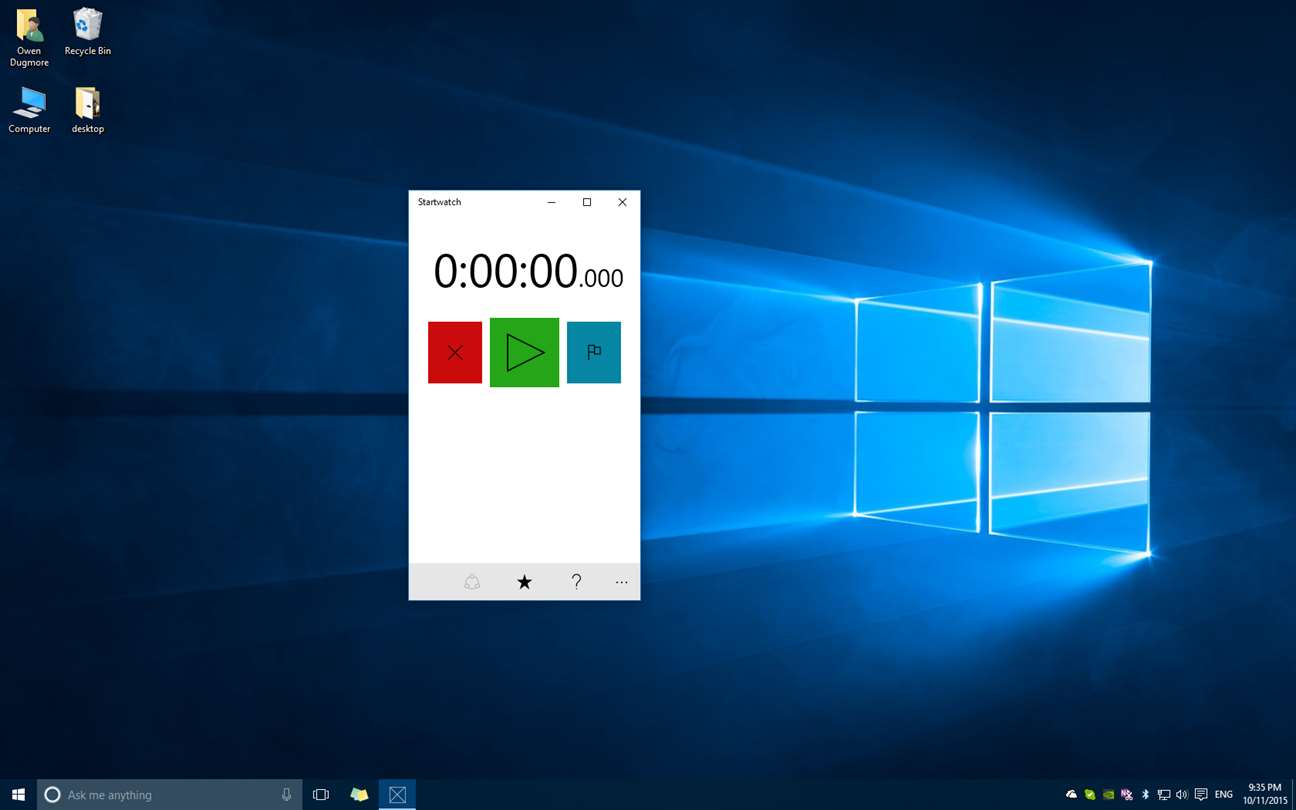Open the OneDrive cloud tray icon
This screenshot has height=810, width=1296.
tap(1071, 795)
